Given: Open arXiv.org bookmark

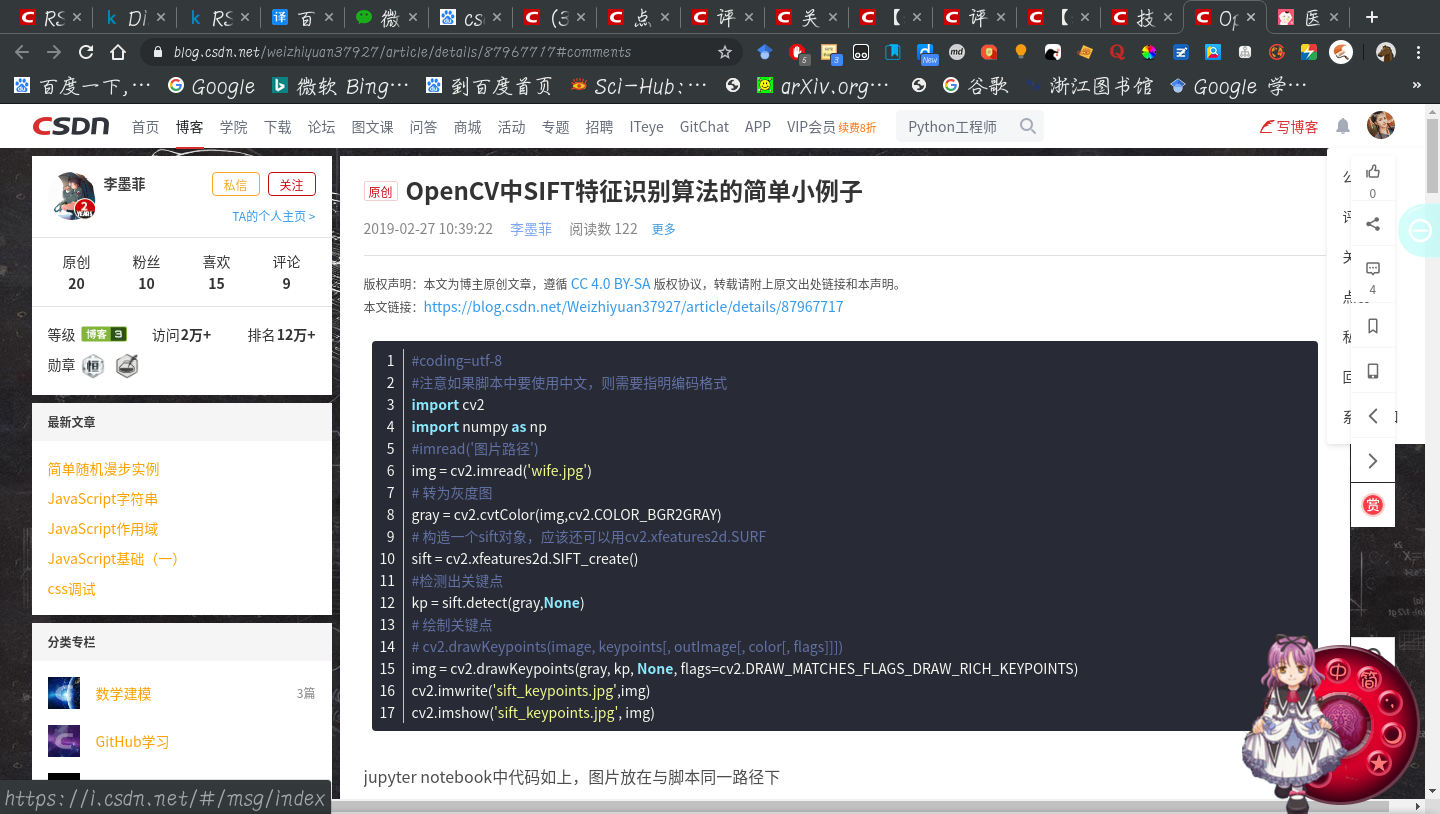Looking at the screenshot, I should 823,87.
